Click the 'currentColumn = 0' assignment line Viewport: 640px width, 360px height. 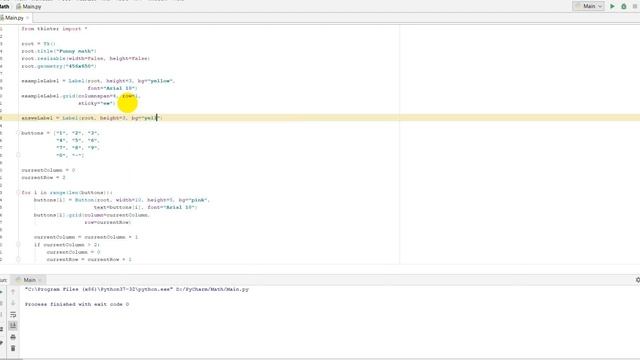coord(48,170)
